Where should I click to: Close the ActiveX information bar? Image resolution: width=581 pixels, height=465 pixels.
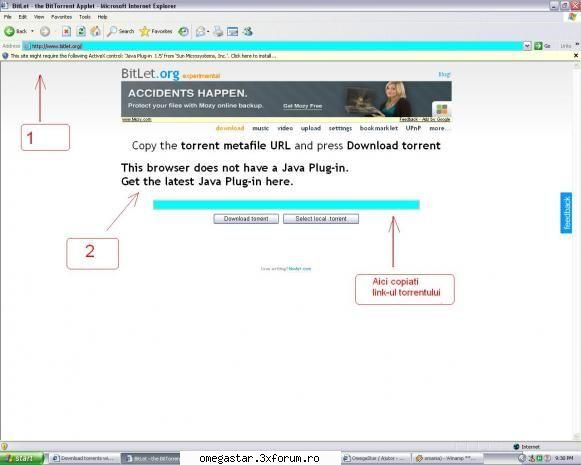tap(576, 56)
